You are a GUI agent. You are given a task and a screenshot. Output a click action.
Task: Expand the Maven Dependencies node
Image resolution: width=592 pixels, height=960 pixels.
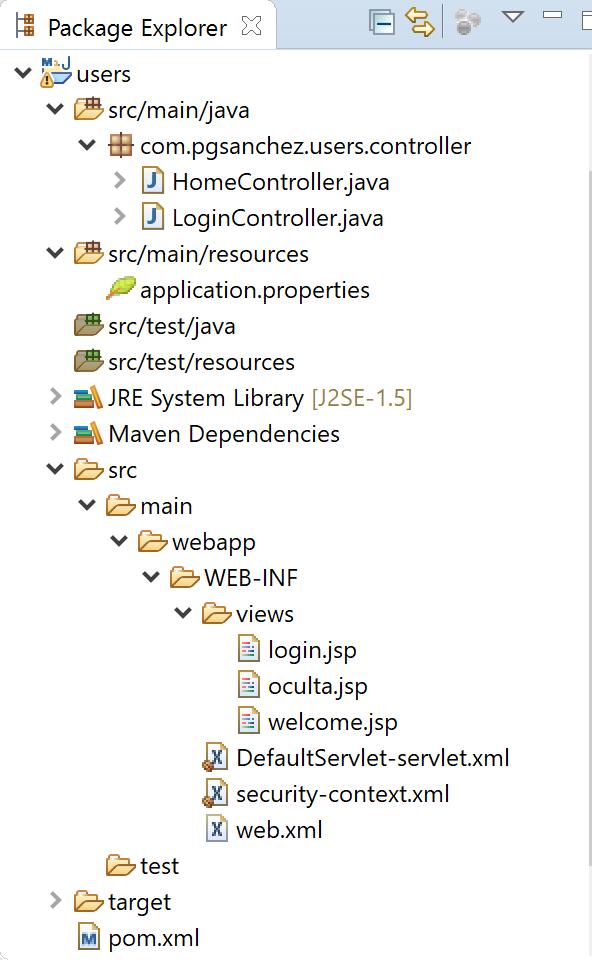[55, 433]
